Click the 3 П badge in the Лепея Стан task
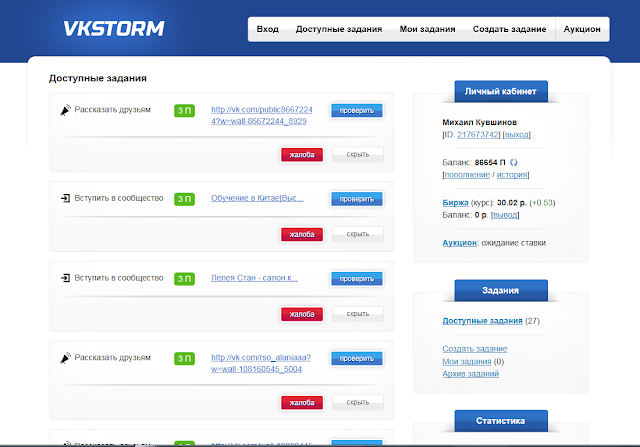The width and height of the screenshot is (640, 447). [x=184, y=279]
